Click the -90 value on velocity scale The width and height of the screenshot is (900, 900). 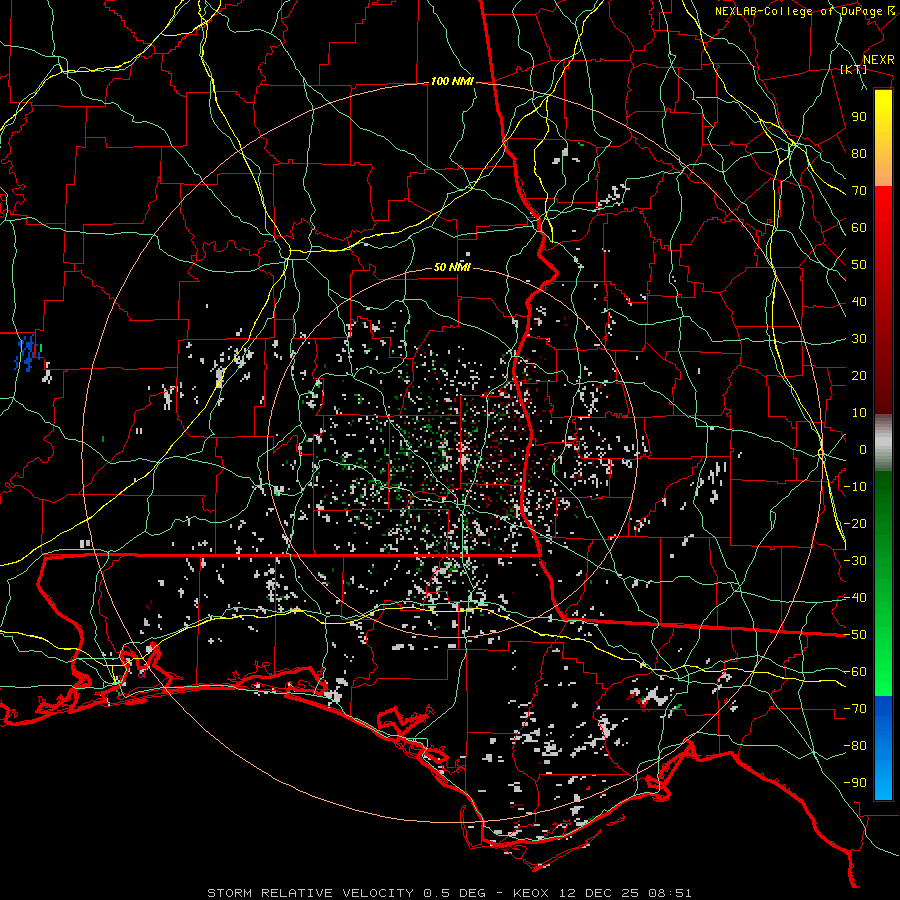[855, 783]
